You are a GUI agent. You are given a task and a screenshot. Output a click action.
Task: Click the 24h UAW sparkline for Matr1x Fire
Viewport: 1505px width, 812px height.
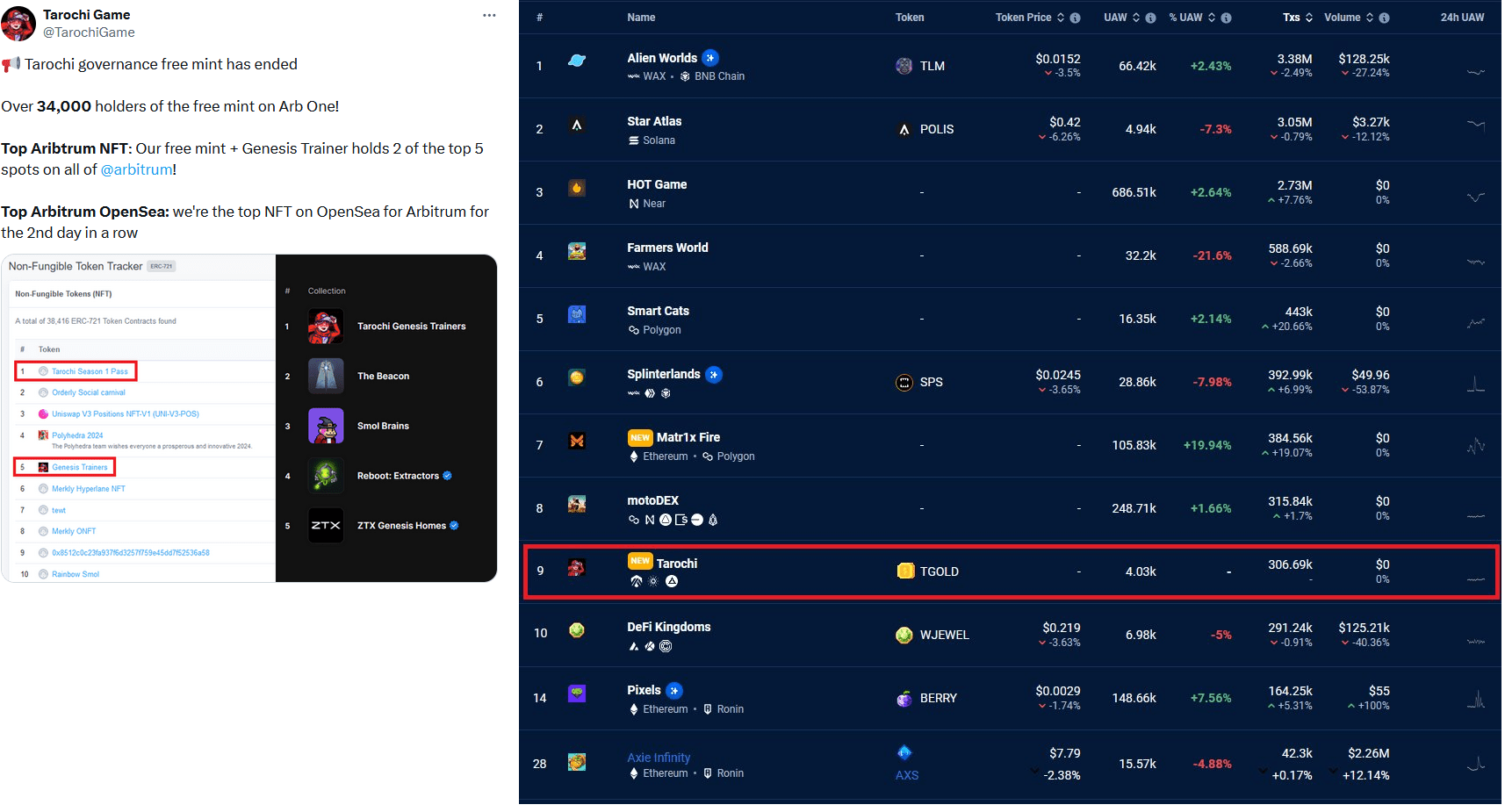1476,446
